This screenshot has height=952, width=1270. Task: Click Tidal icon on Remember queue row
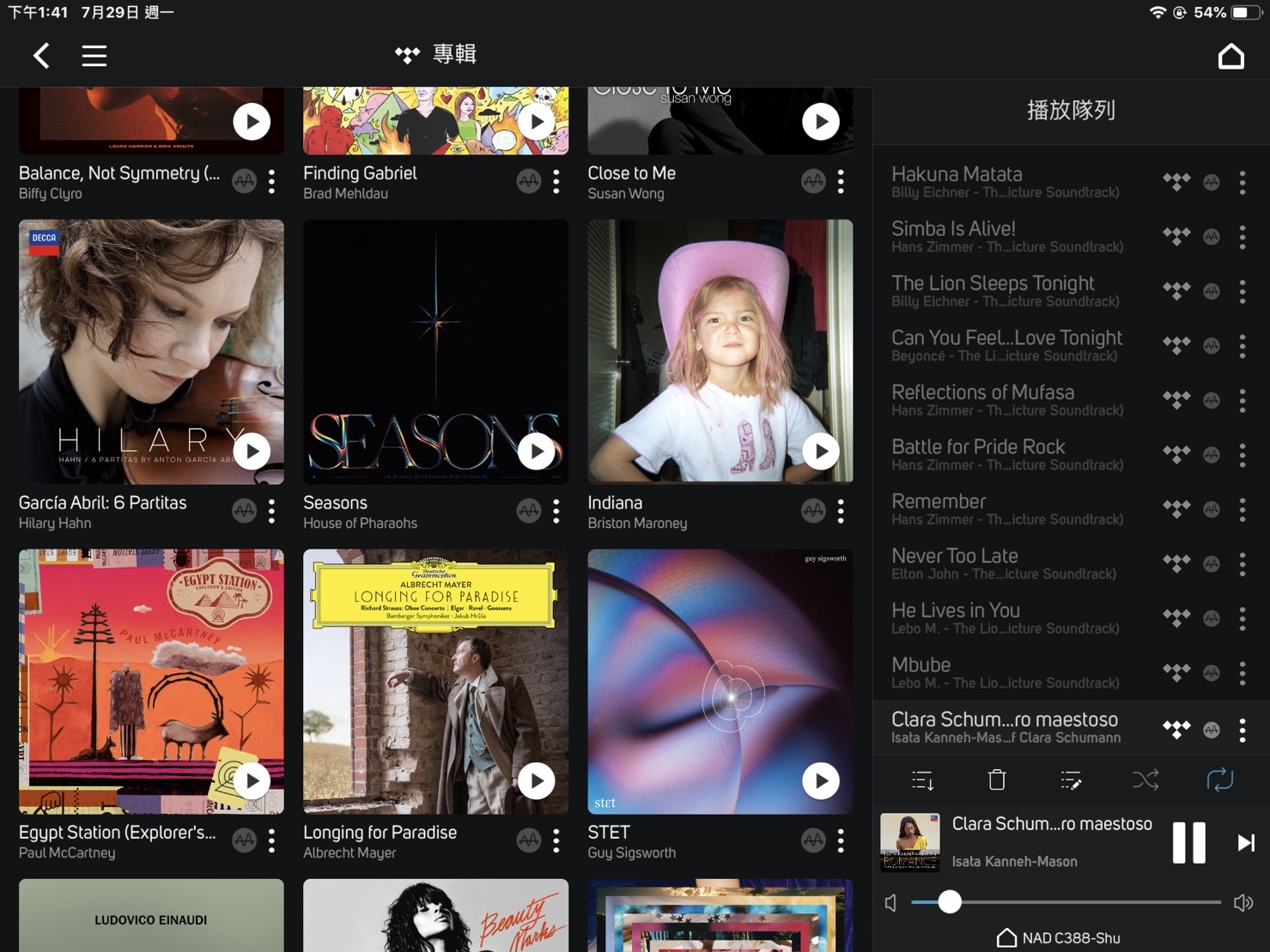(1176, 509)
